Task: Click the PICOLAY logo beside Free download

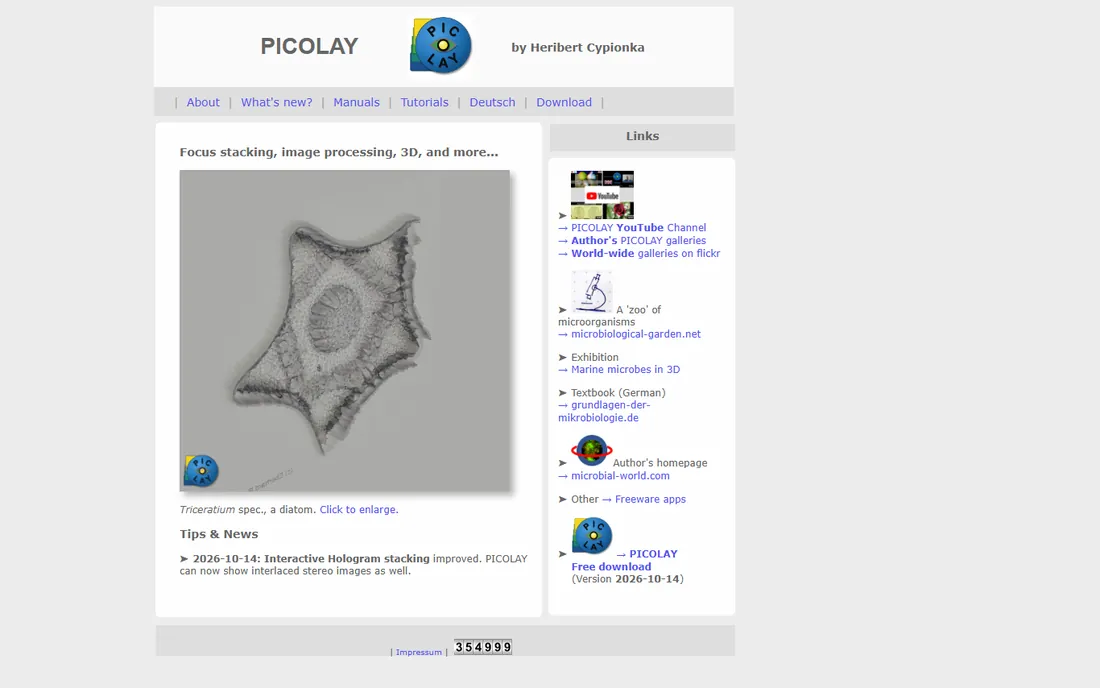Action: pos(592,536)
